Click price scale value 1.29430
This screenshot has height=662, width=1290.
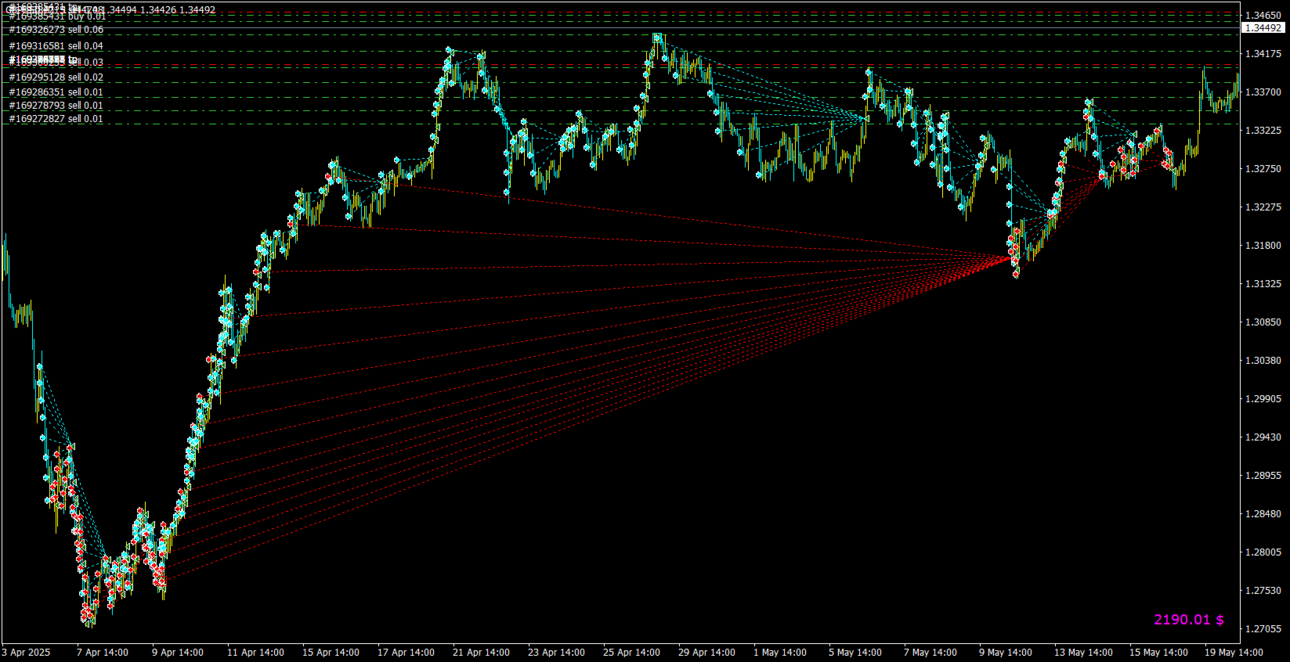point(1262,437)
